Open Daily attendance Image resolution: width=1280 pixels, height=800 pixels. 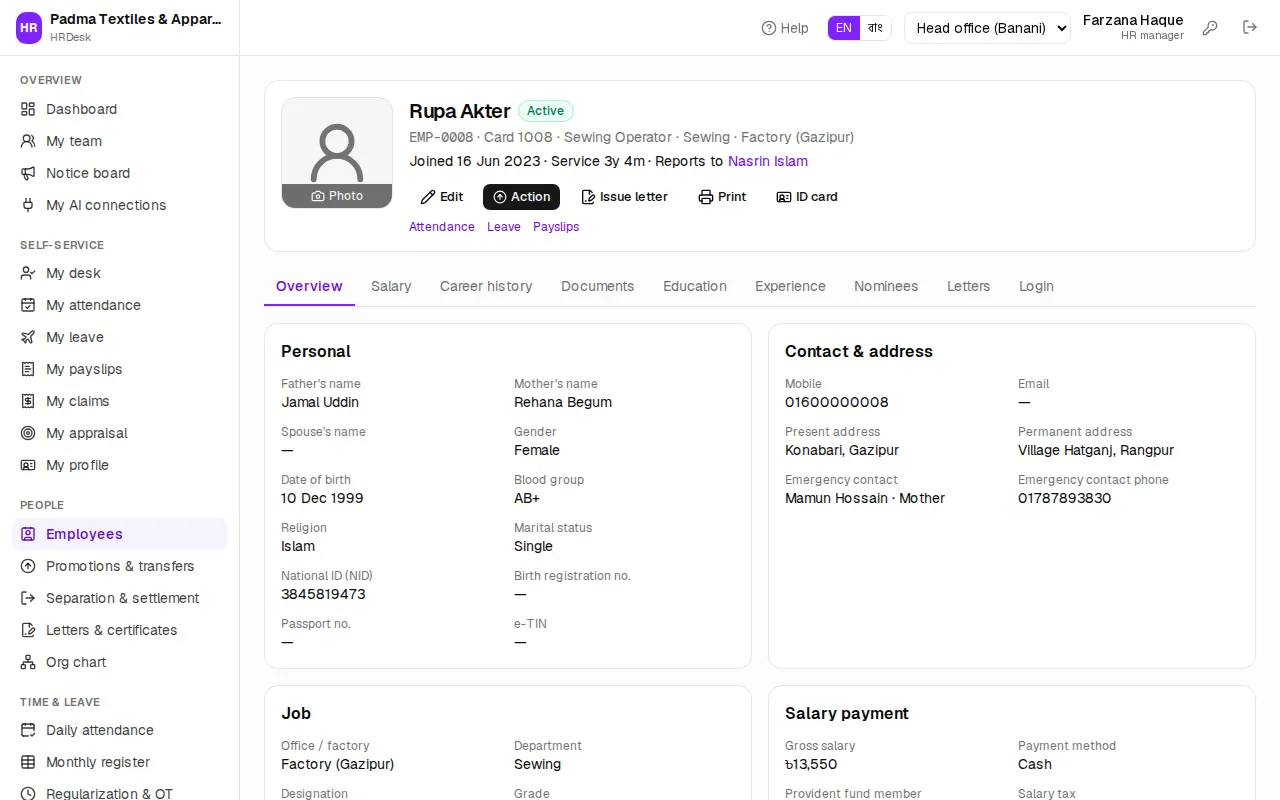[x=120, y=730]
